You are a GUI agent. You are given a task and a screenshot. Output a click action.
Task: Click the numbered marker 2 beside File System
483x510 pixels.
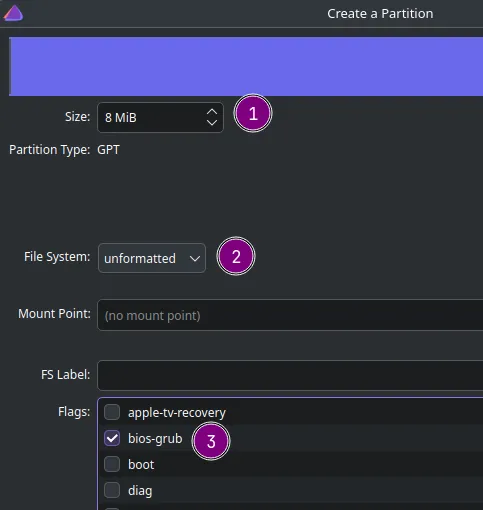coord(236,256)
